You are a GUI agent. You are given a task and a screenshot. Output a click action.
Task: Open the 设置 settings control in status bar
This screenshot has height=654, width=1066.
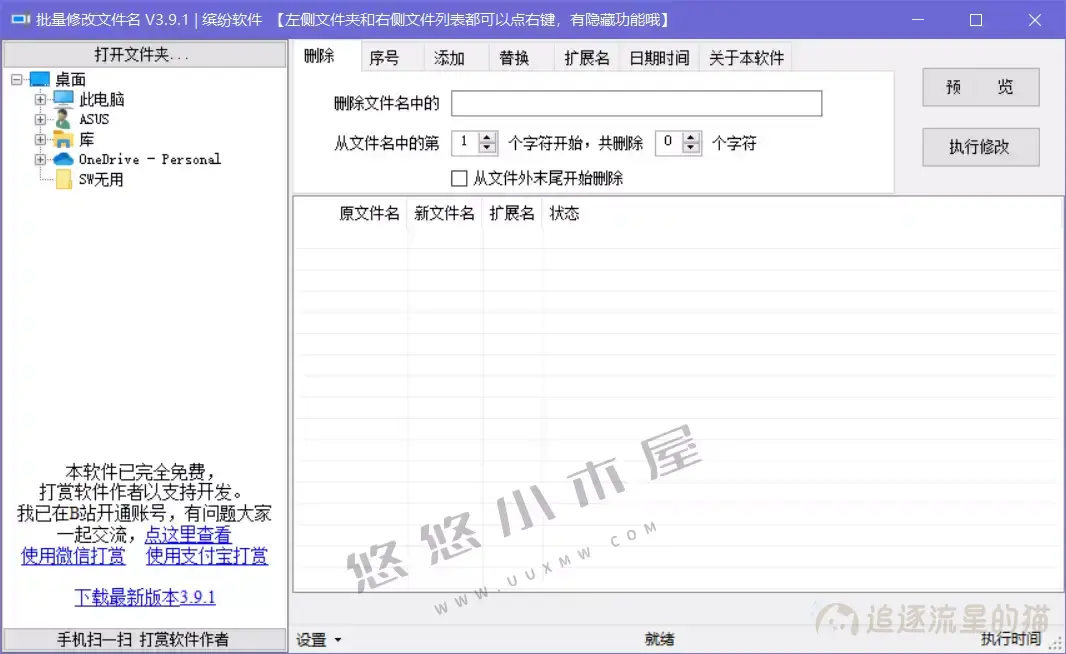pos(315,639)
